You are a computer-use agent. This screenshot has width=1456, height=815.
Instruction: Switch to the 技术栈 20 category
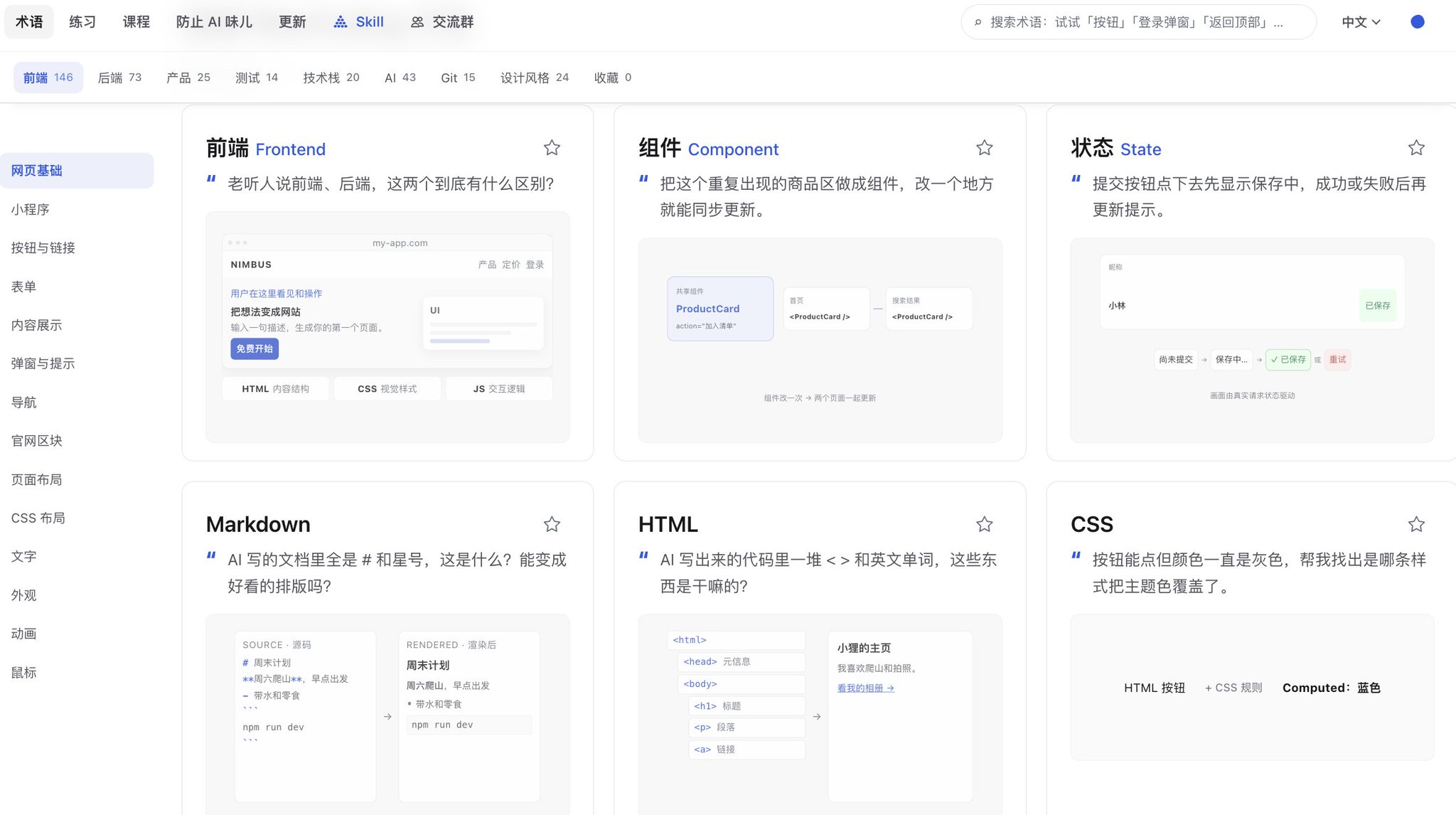[331, 78]
